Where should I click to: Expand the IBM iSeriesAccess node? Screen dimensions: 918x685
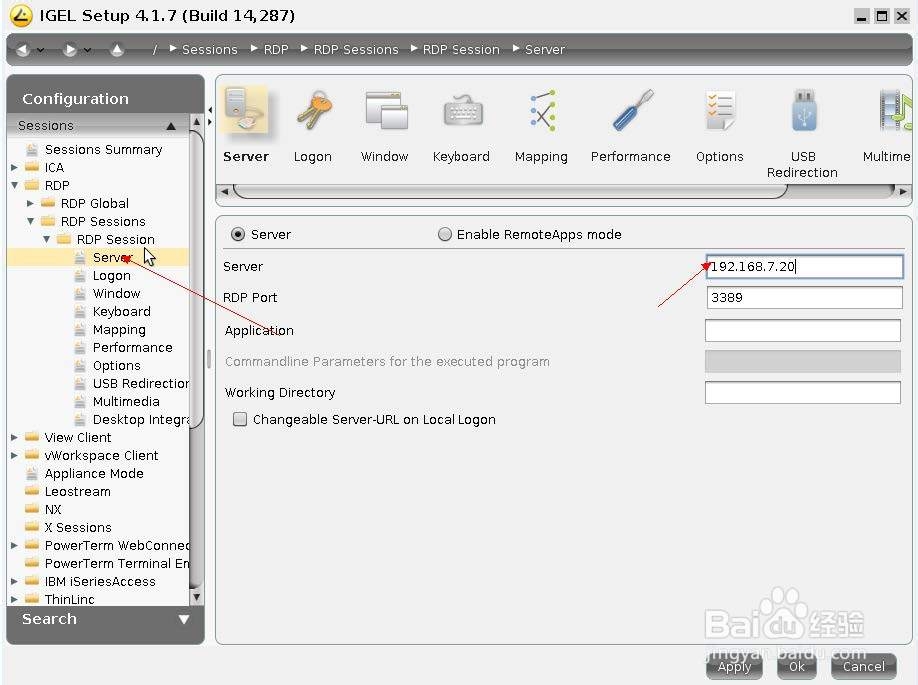click(15, 581)
